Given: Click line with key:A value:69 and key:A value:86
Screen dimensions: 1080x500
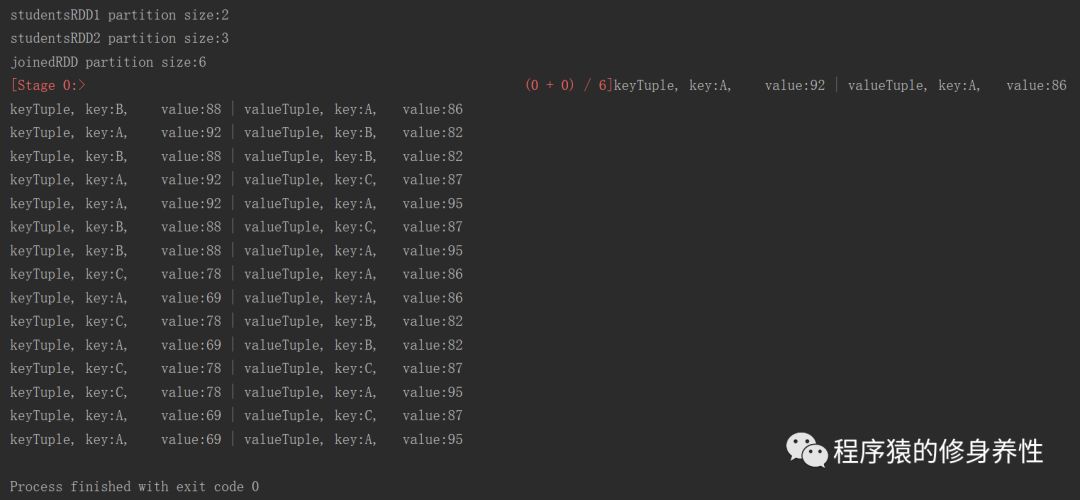Looking at the screenshot, I should coord(236,298).
